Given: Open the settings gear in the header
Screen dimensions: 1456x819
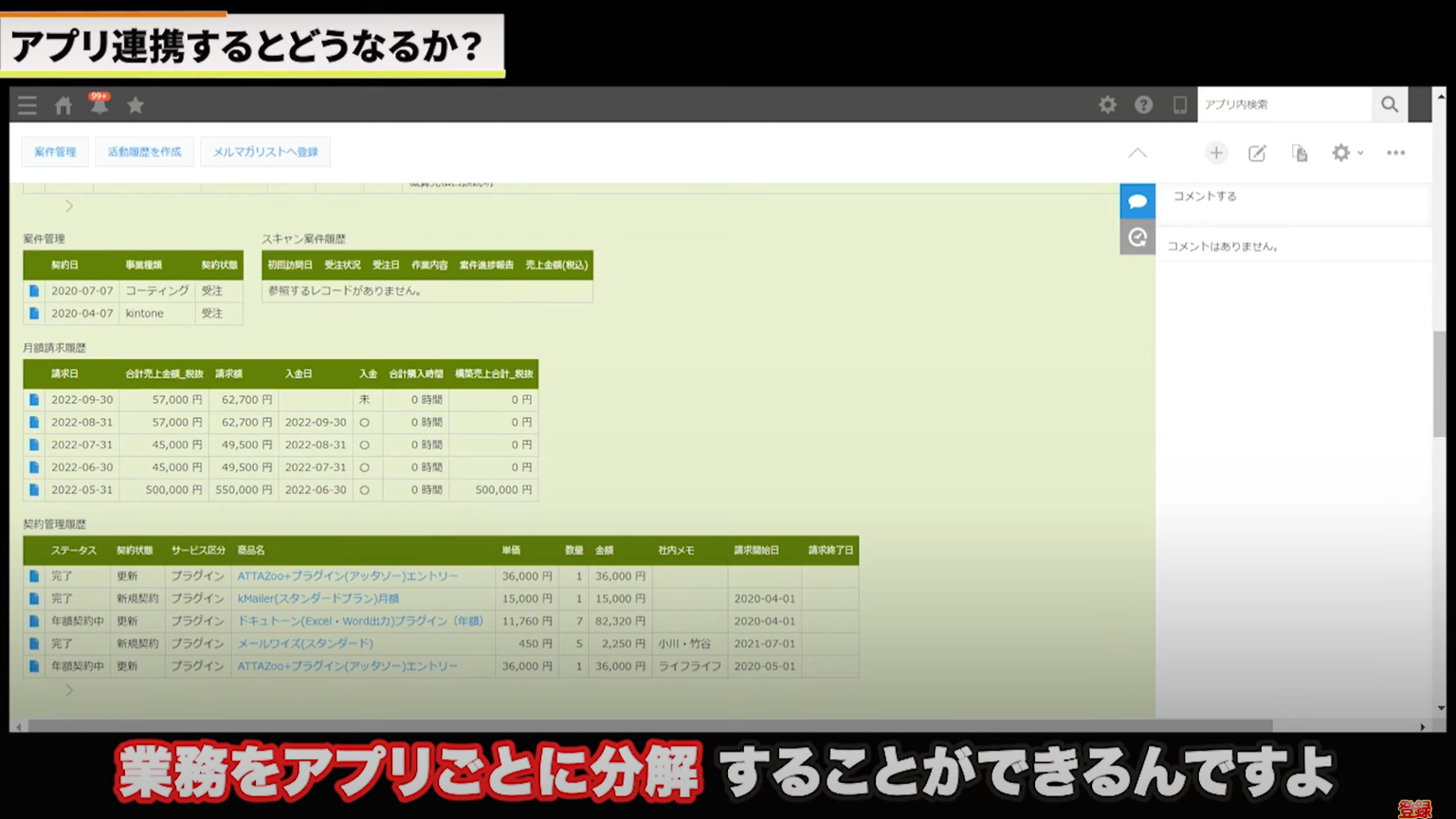Looking at the screenshot, I should click(x=1106, y=104).
